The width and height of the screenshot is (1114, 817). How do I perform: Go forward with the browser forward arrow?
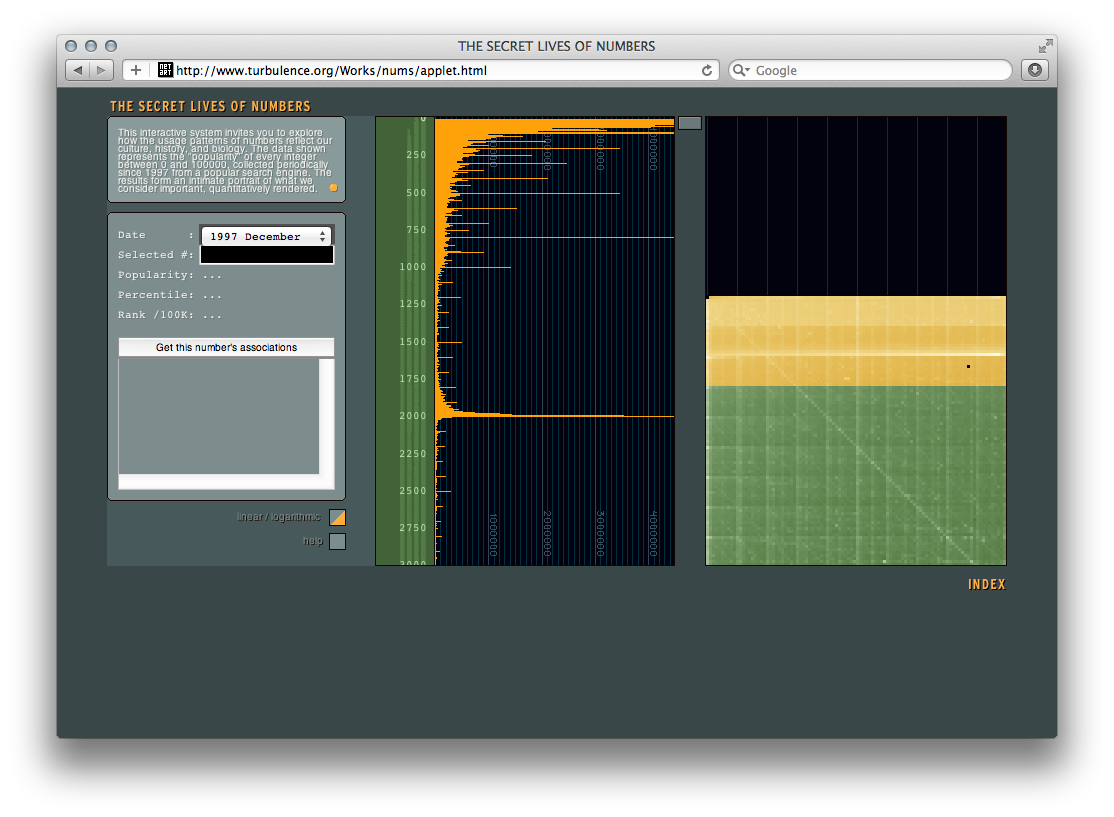point(102,70)
